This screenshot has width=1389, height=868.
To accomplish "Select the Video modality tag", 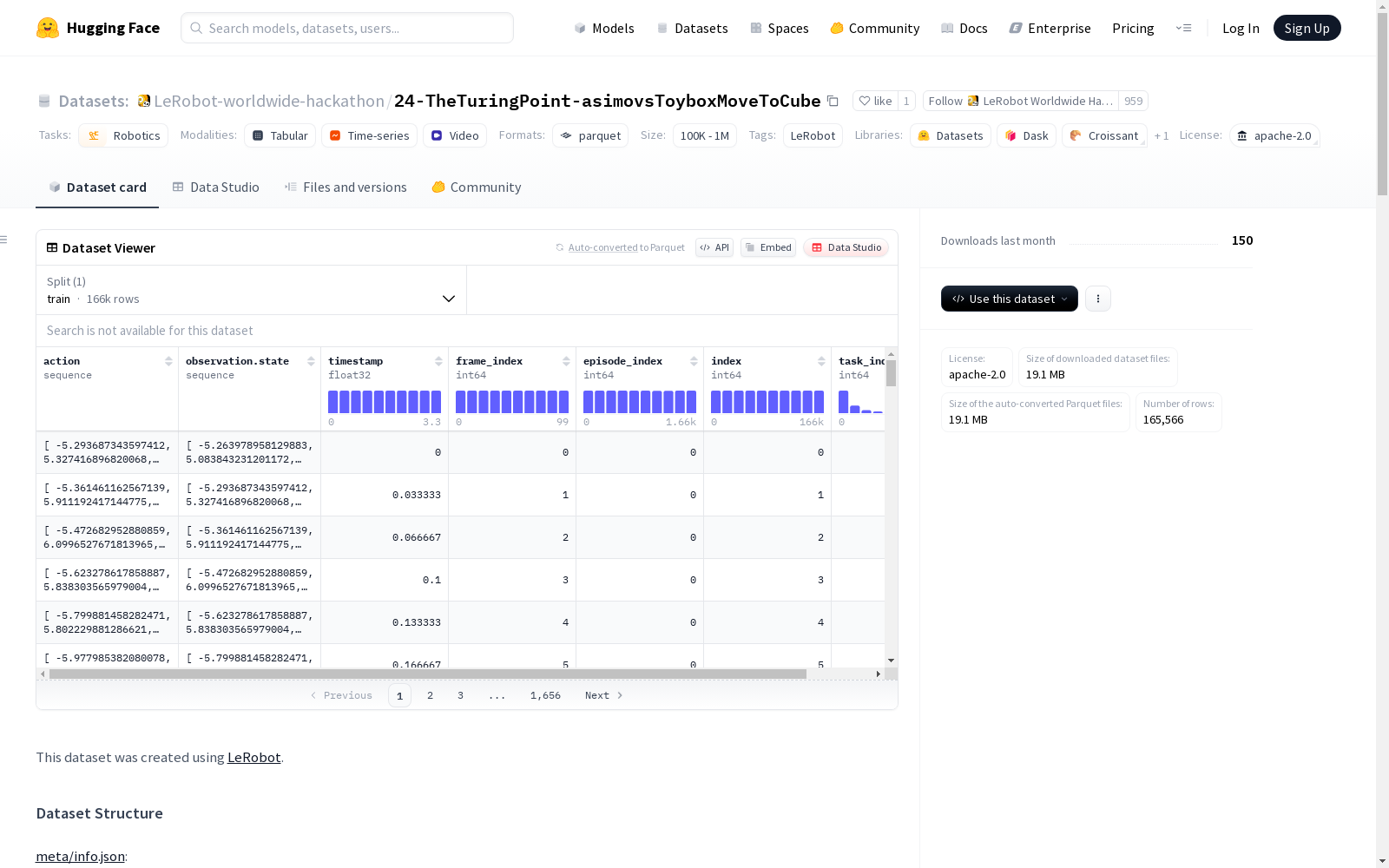I will [455, 135].
